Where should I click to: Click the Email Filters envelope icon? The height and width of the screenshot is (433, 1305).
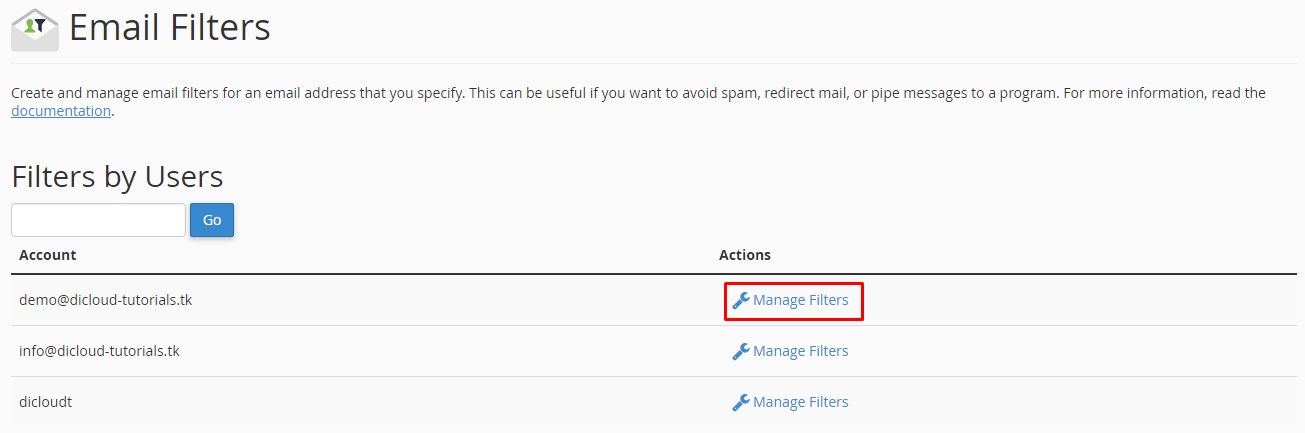pos(35,29)
